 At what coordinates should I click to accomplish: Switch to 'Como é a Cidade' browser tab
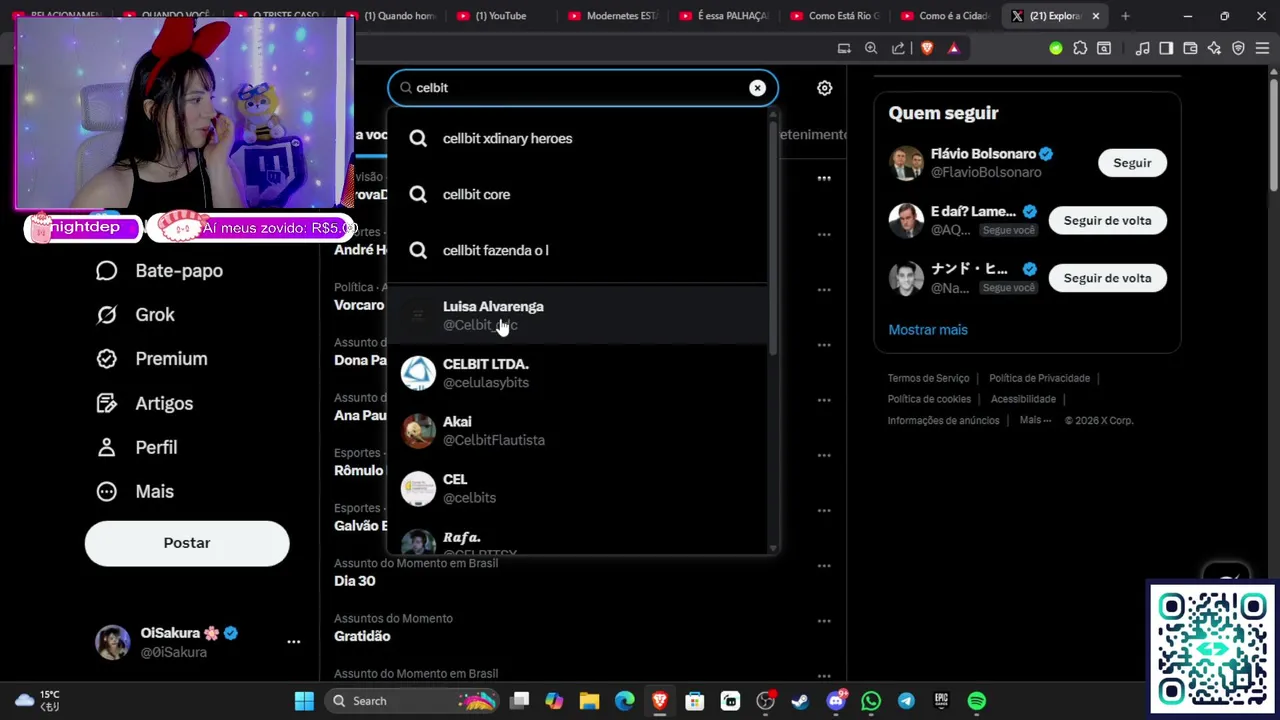[945, 16]
